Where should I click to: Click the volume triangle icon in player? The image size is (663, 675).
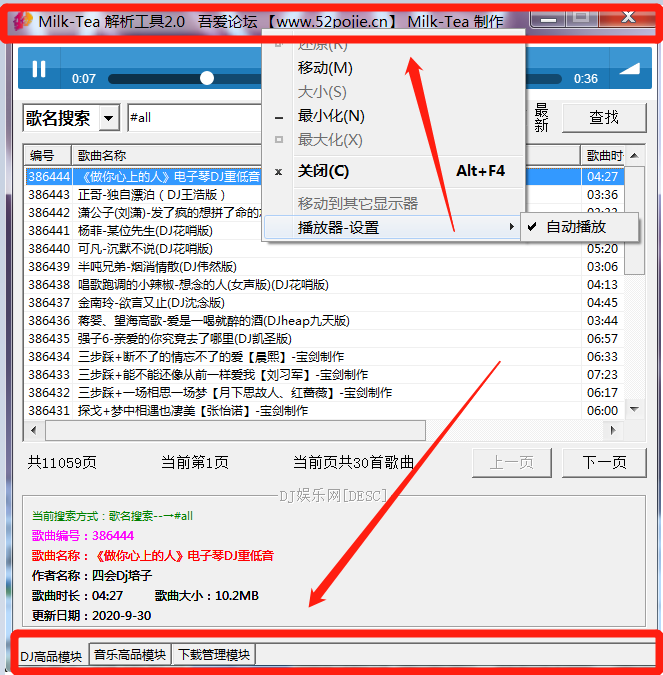[629, 69]
